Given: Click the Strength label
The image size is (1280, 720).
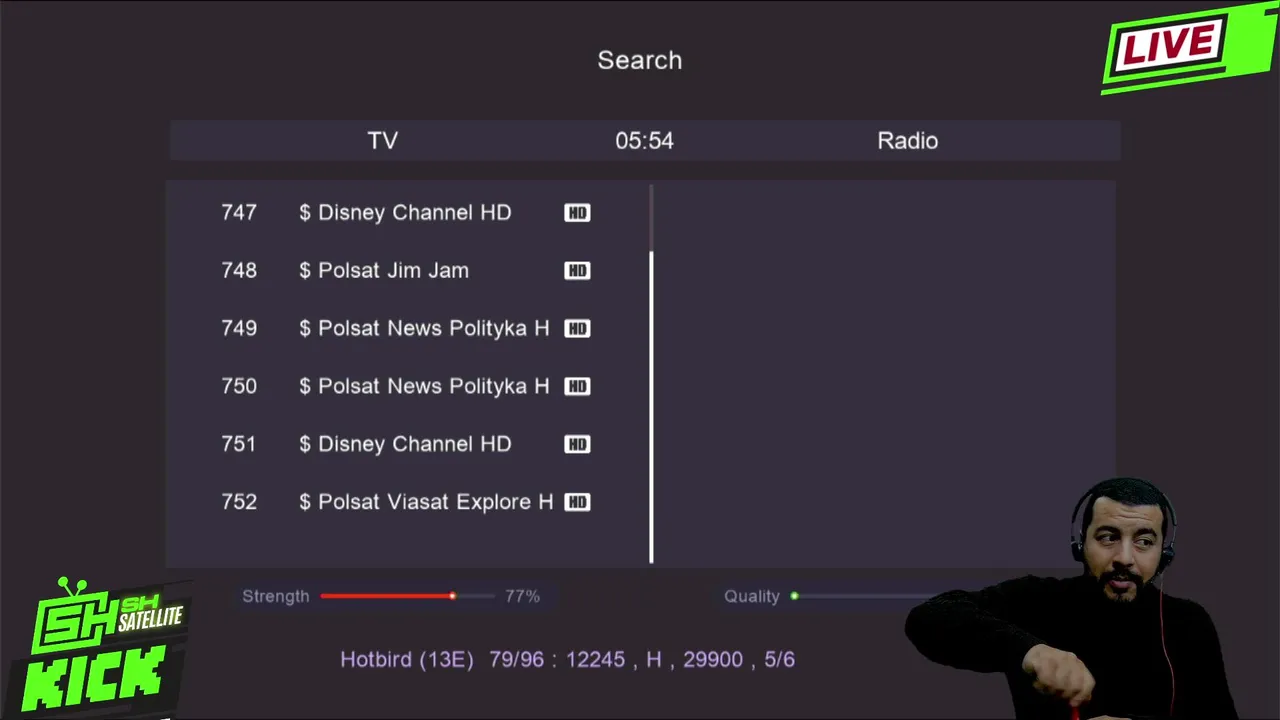Looking at the screenshot, I should 276,596.
